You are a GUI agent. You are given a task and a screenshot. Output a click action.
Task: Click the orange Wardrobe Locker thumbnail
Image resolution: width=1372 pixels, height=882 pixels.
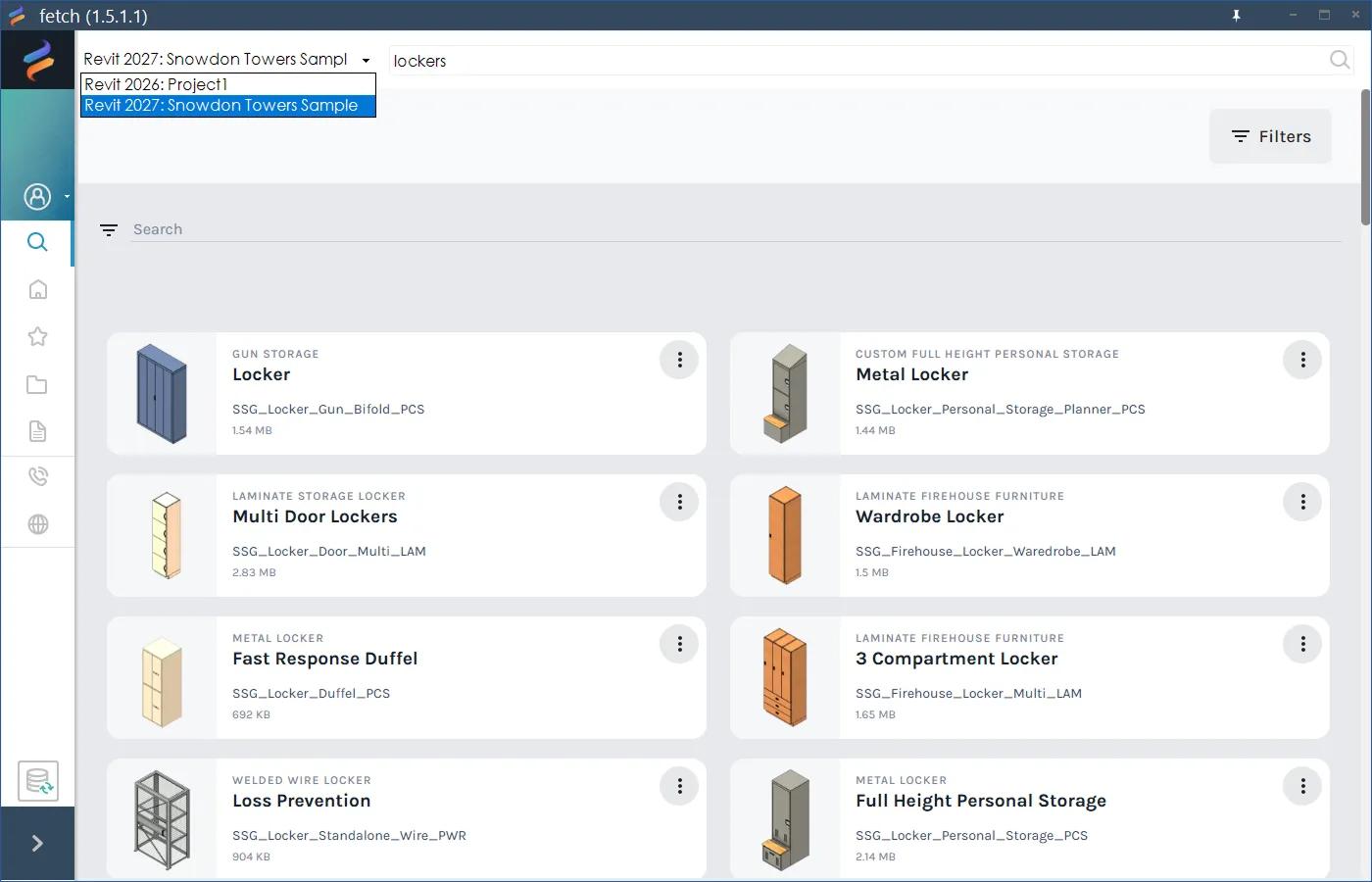(x=785, y=535)
